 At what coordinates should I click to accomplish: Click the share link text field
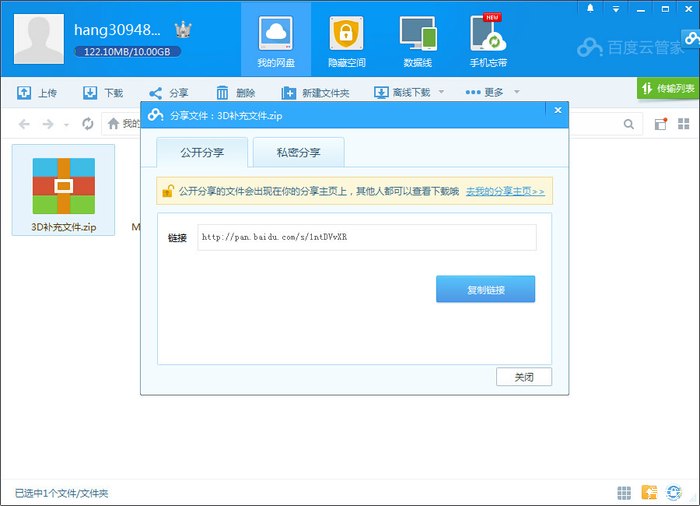point(366,238)
